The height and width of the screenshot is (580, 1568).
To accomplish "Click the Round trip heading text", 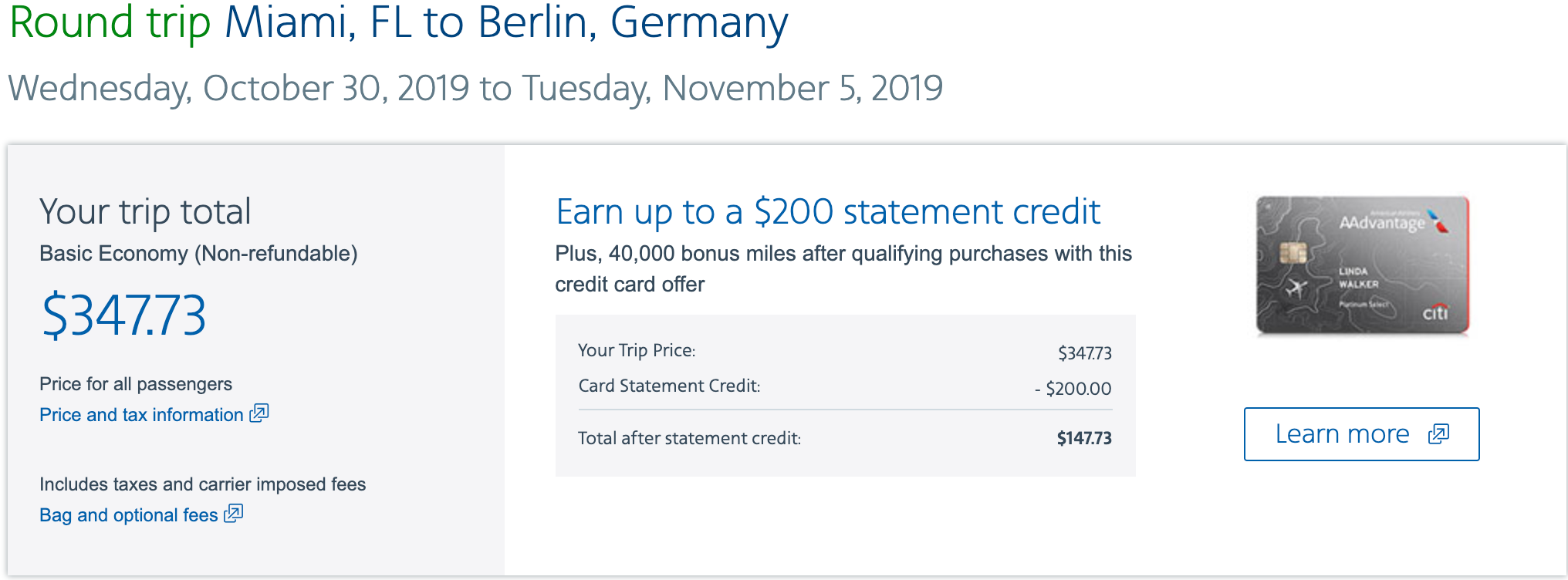I will pyautogui.click(x=110, y=22).
